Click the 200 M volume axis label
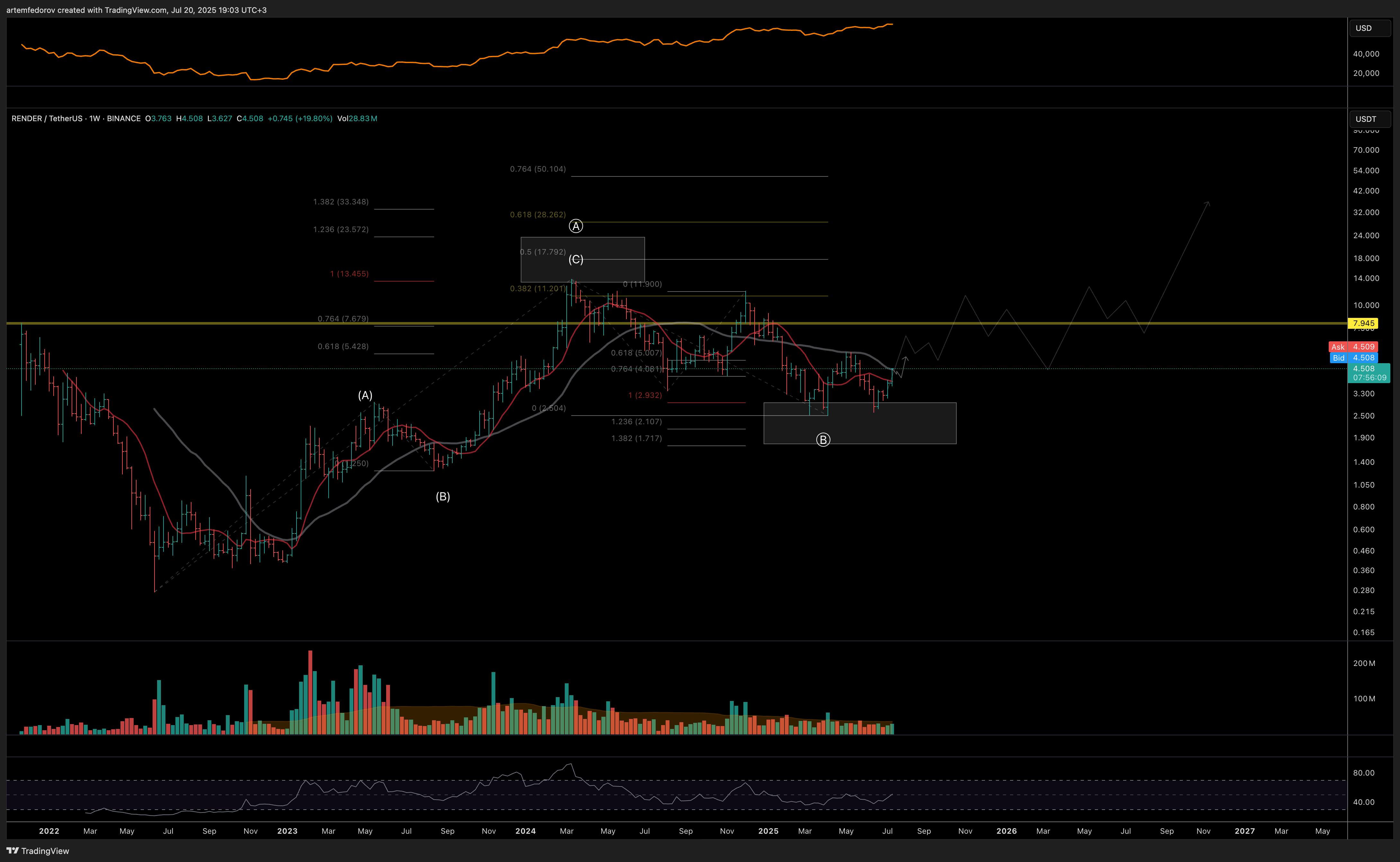Image resolution: width=1400 pixels, height=862 pixels. pyautogui.click(x=1364, y=663)
